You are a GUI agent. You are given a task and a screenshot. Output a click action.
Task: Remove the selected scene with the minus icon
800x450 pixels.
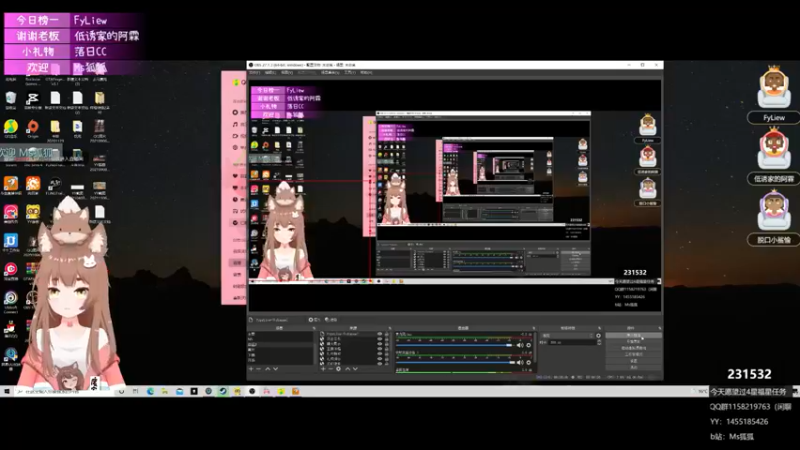(259, 368)
